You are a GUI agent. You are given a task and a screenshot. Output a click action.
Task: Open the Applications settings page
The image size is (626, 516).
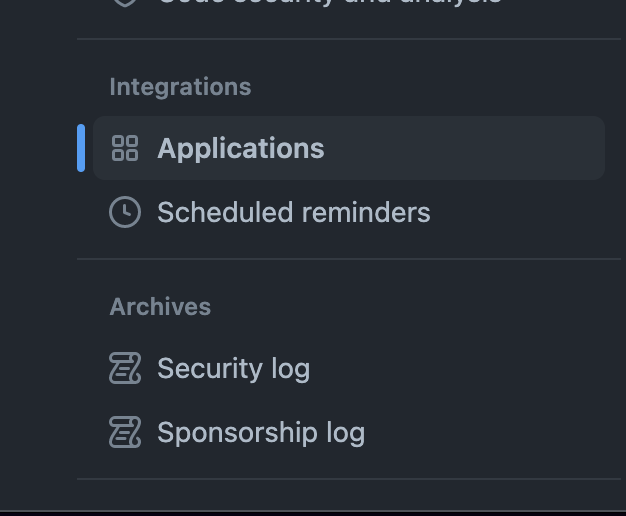(240, 149)
